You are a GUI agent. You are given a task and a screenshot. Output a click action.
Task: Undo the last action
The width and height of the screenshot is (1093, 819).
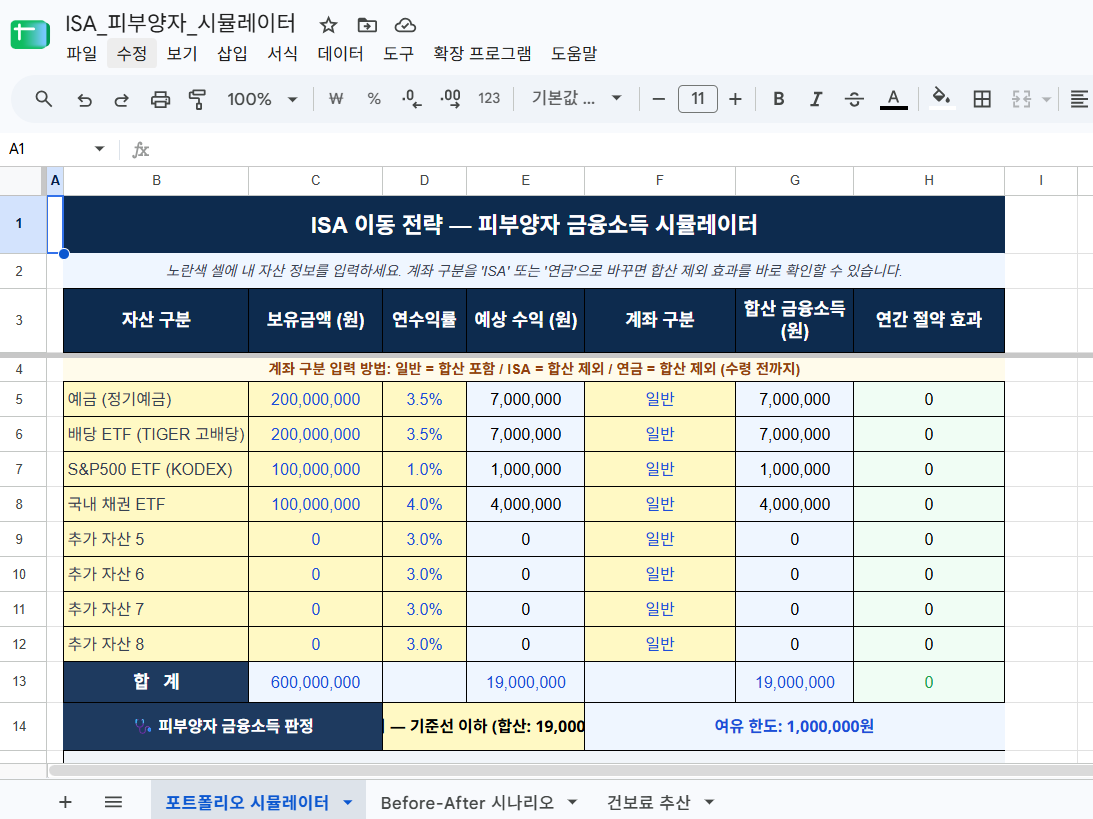coord(84,100)
